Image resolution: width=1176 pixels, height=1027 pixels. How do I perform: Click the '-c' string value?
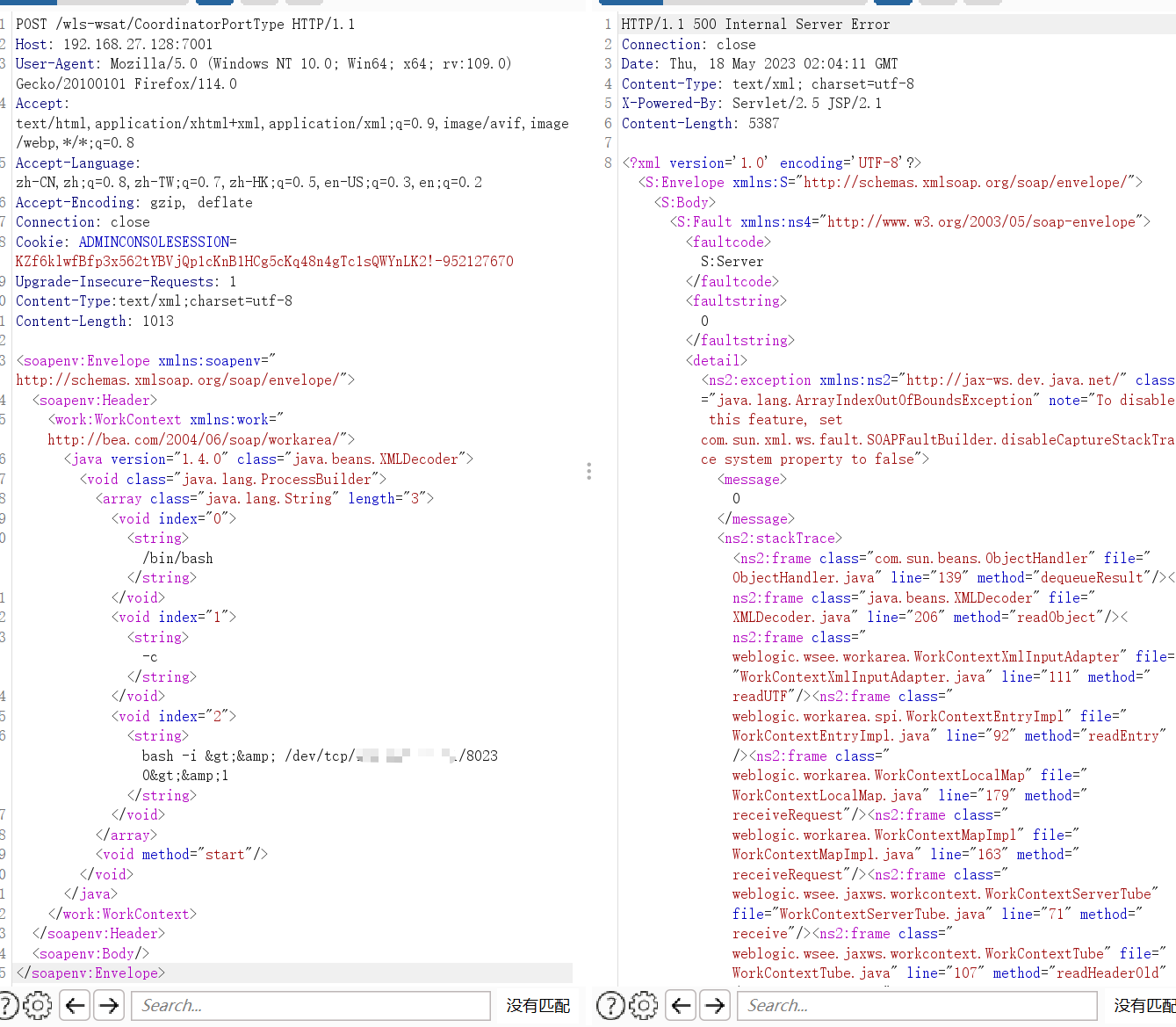point(150,657)
